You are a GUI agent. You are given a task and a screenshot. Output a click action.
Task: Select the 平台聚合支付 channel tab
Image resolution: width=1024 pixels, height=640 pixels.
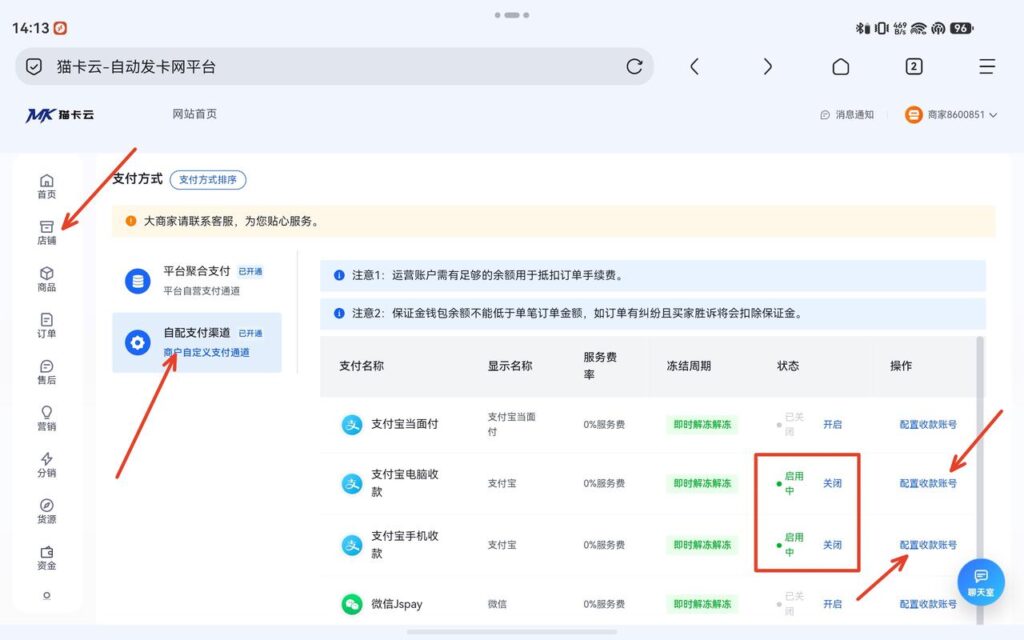197,281
